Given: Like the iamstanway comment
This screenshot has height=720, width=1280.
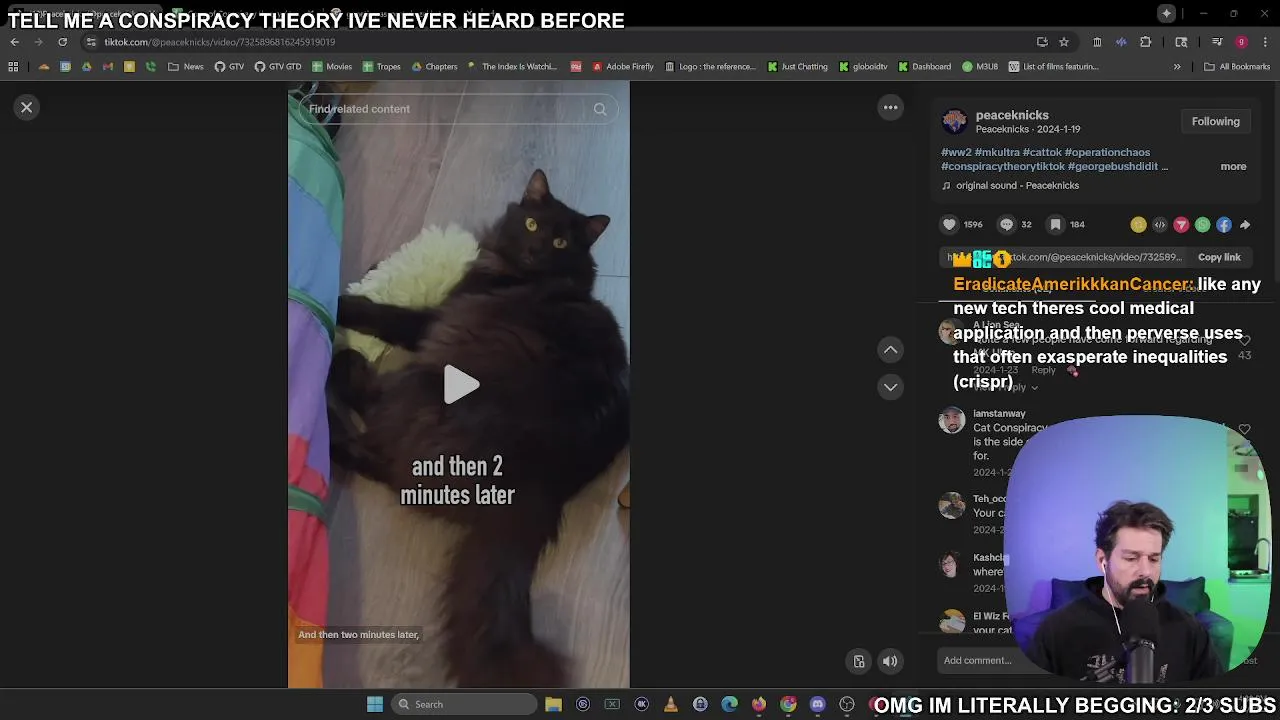Looking at the screenshot, I should tap(1244, 429).
